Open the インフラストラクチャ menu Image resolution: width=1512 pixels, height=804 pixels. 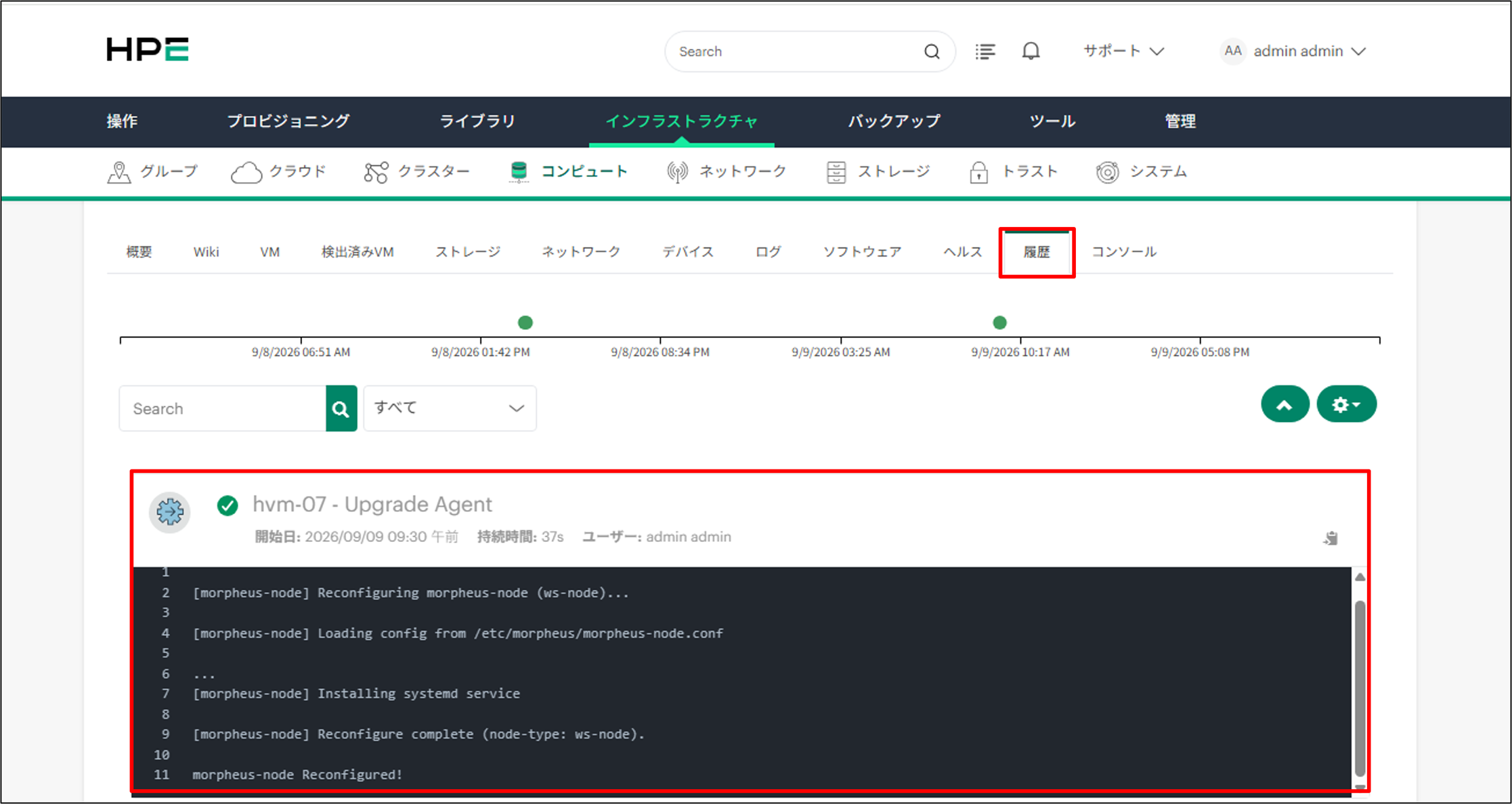[682, 121]
